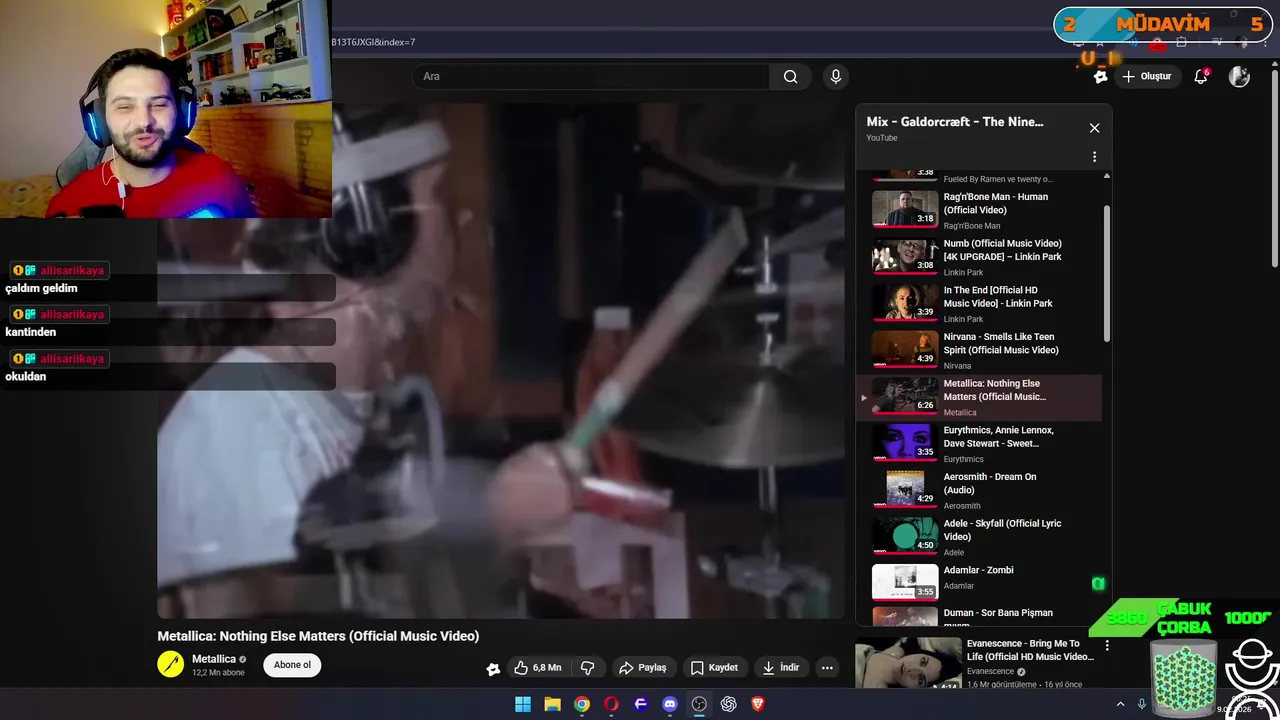Click Evanescence video thumbnail
1280x720 pixels.
point(908,663)
